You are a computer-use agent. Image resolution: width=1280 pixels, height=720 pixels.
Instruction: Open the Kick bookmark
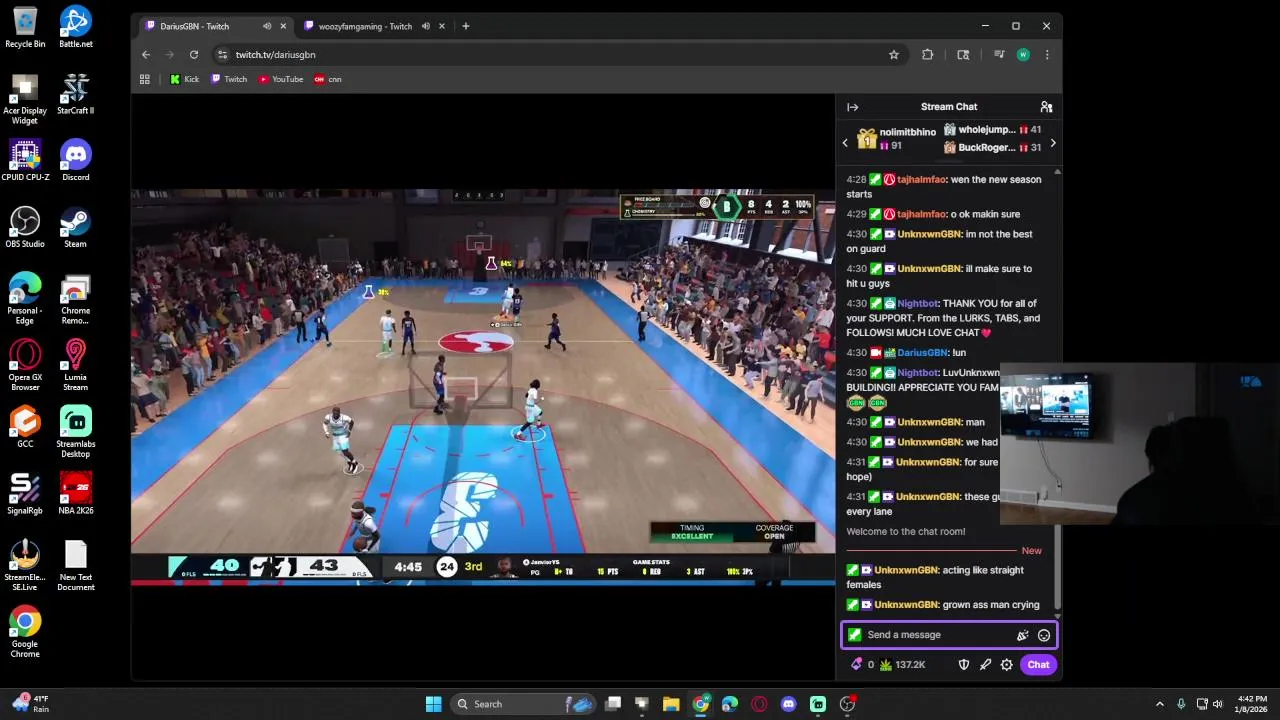click(185, 79)
